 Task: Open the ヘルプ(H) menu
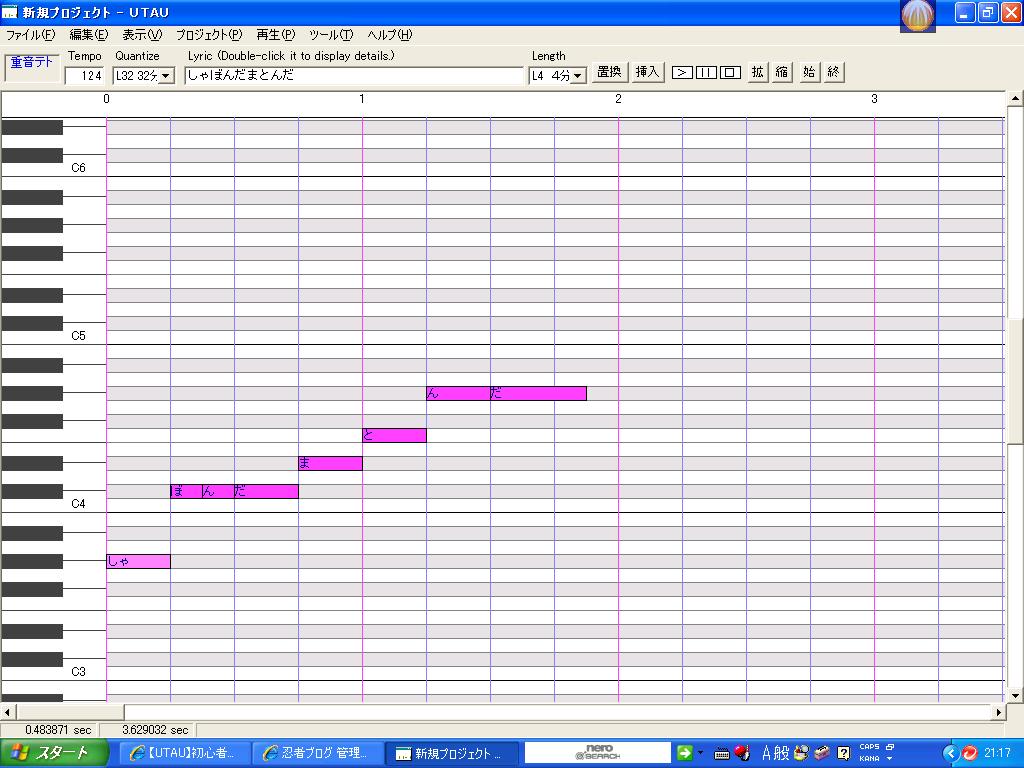pos(390,35)
